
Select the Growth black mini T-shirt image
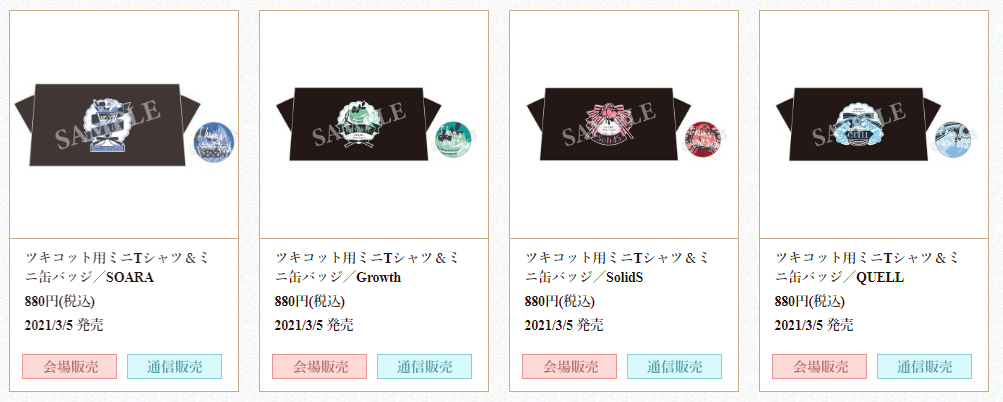click(x=359, y=124)
